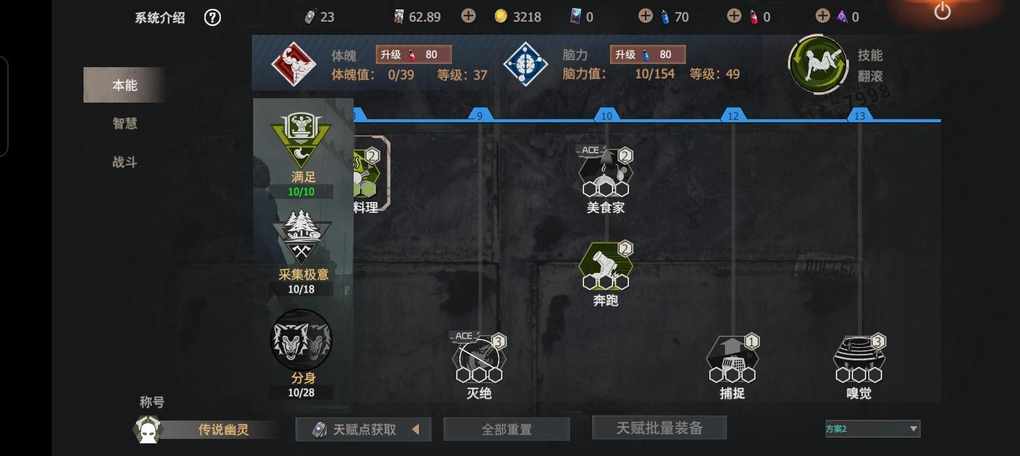Click the 美食家 talent node icon
1020x456 pixels.
click(x=606, y=172)
